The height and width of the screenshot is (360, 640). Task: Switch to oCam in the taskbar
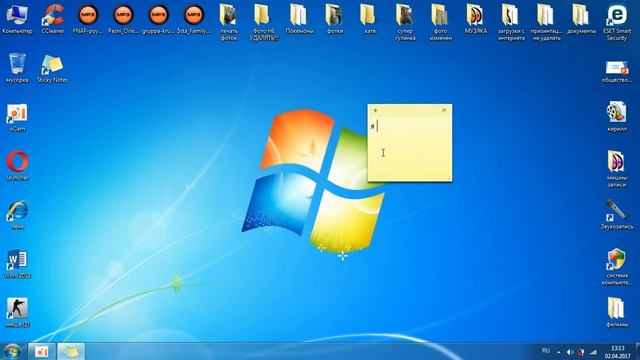(42, 351)
